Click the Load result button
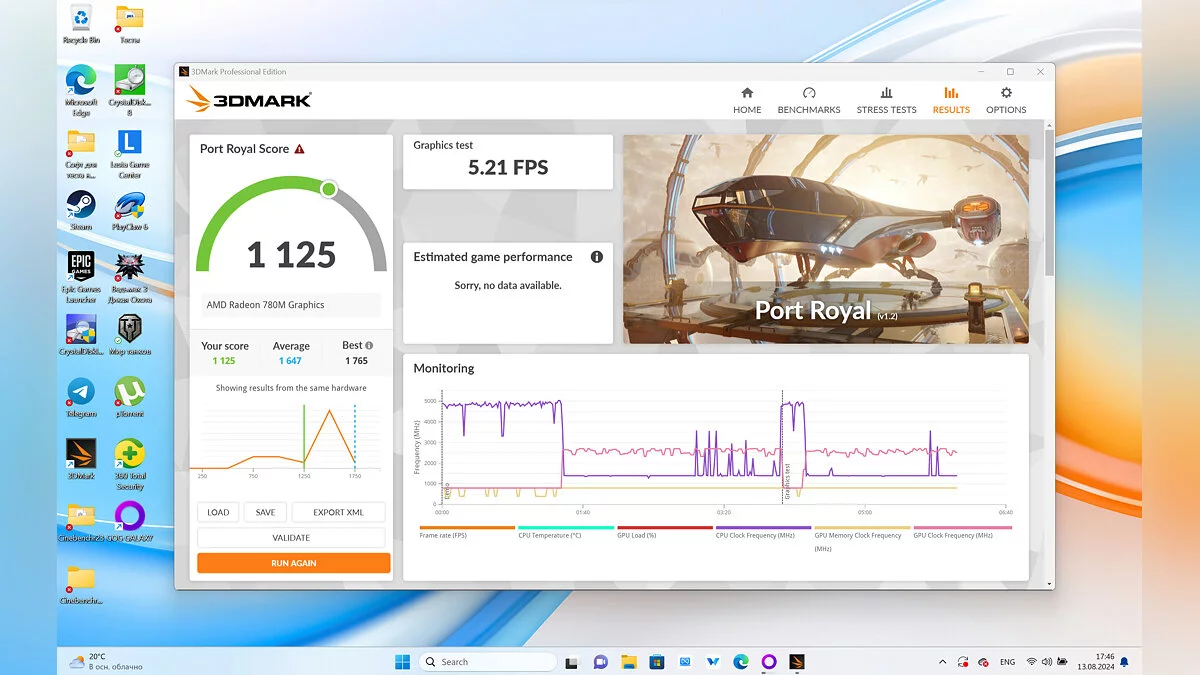Screen dimensions: 1200x675 218,512
